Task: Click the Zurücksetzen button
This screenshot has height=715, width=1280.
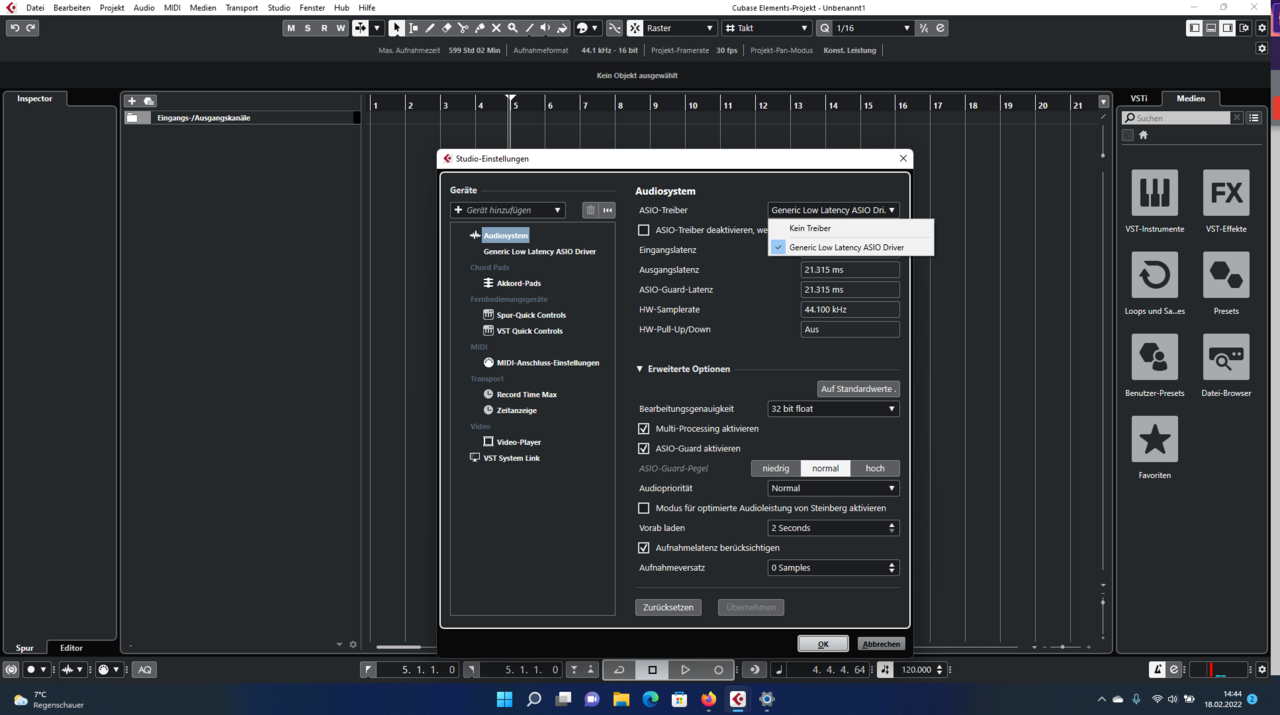Action: pos(668,607)
